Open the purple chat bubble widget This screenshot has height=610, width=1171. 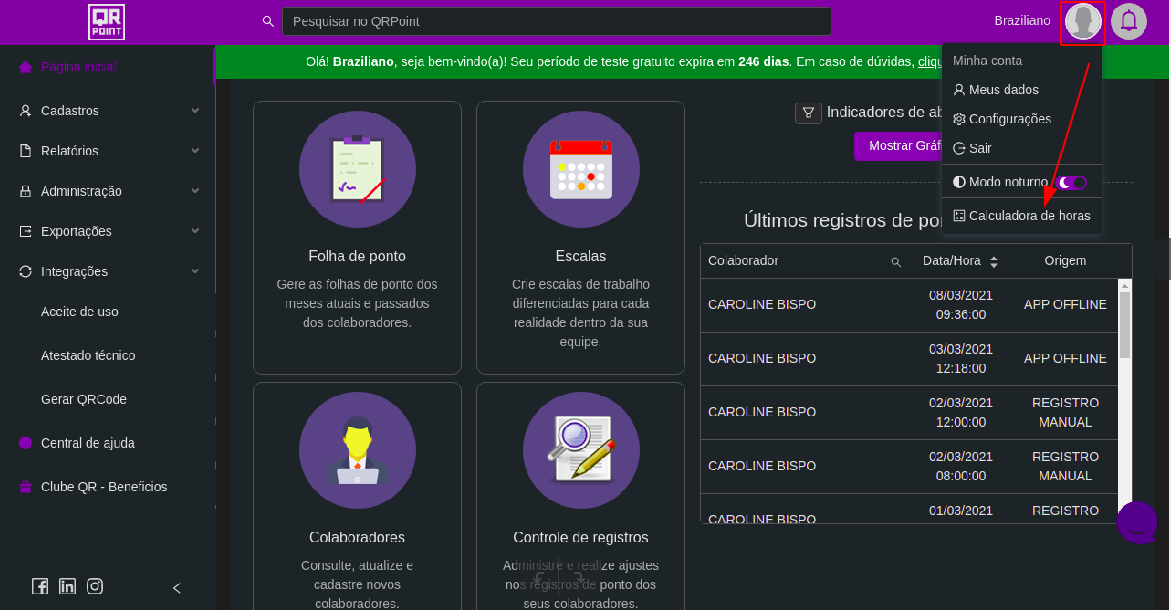pos(1137,522)
